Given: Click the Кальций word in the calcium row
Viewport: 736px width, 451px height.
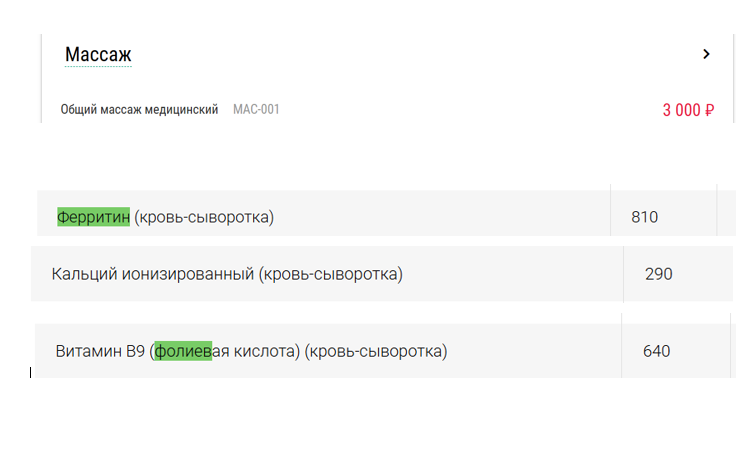Looking at the screenshot, I should tap(84, 274).
